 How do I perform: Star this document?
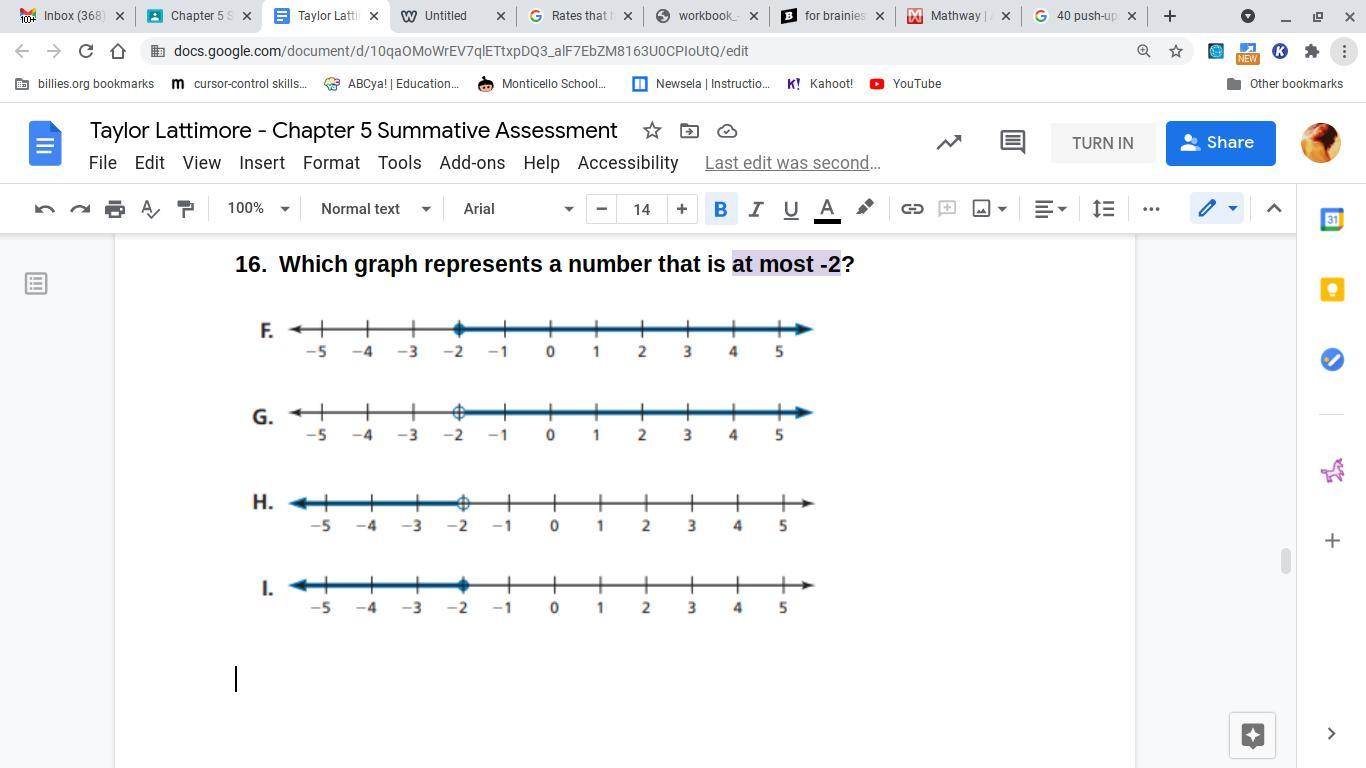652,131
